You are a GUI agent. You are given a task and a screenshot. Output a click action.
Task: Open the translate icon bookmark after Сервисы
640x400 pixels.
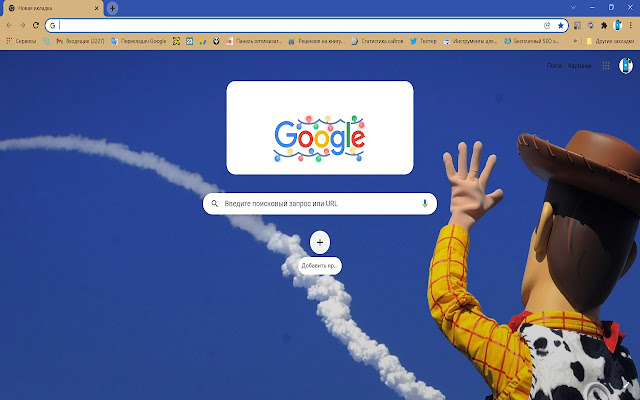pos(47,41)
